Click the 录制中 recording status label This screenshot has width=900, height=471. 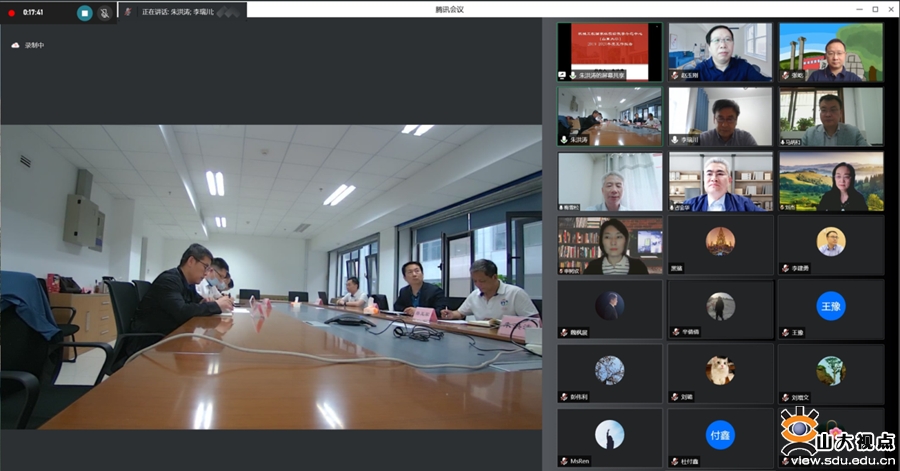pos(34,45)
